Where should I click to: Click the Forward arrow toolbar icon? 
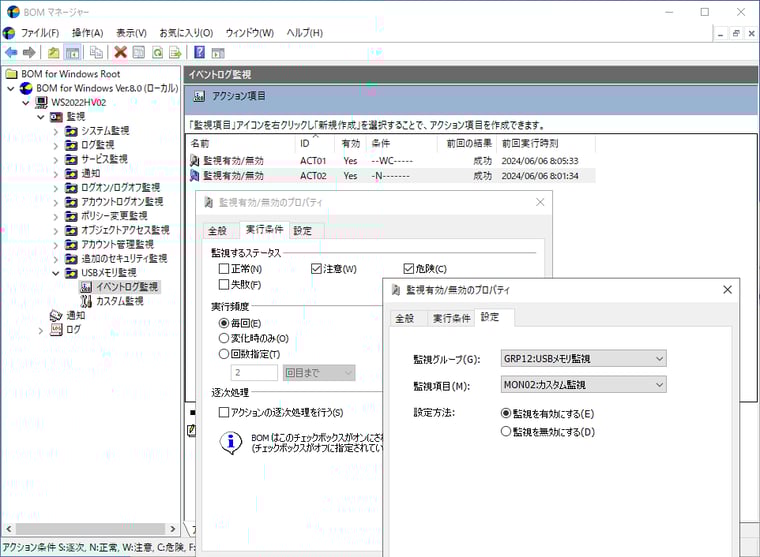[29, 52]
